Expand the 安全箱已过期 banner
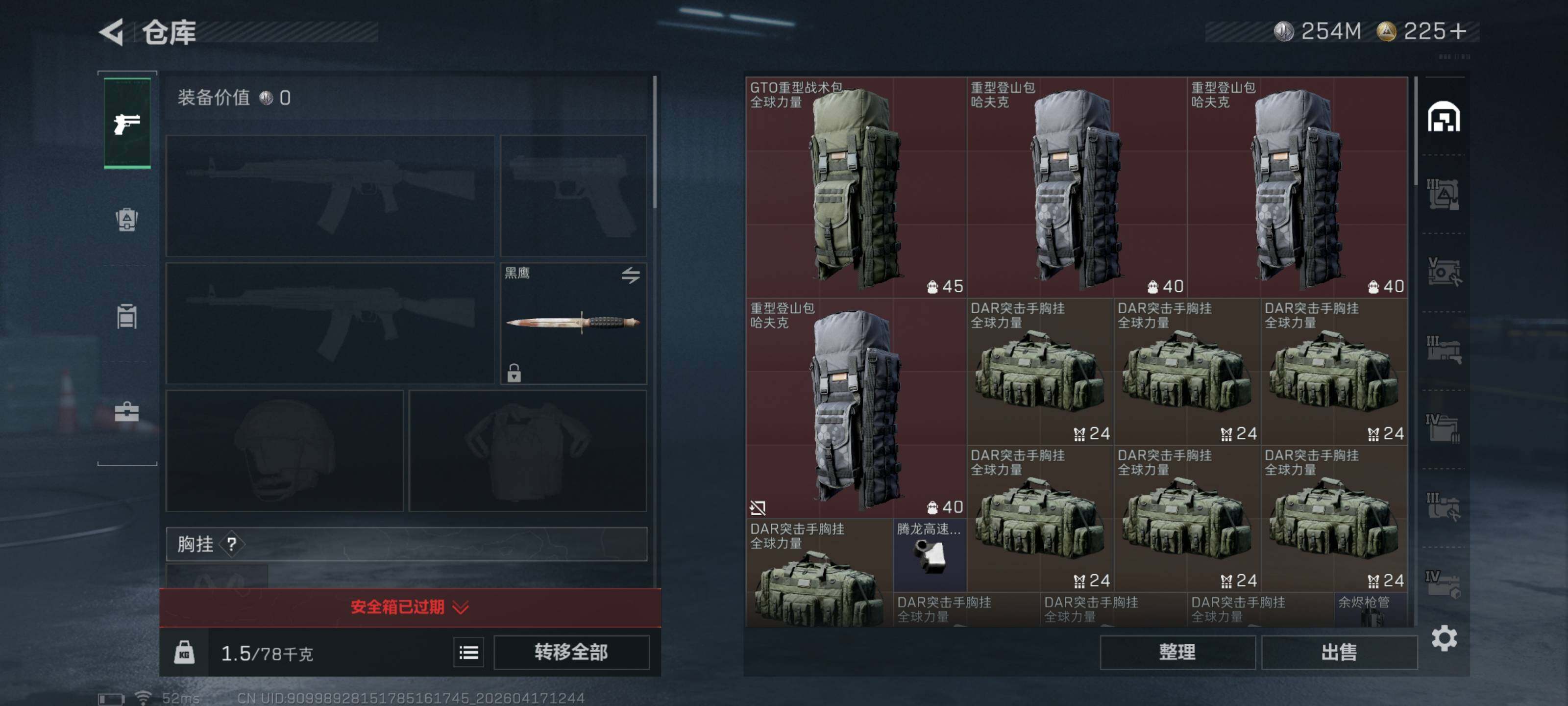The width and height of the screenshot is (1568, 706). [410, 606]
